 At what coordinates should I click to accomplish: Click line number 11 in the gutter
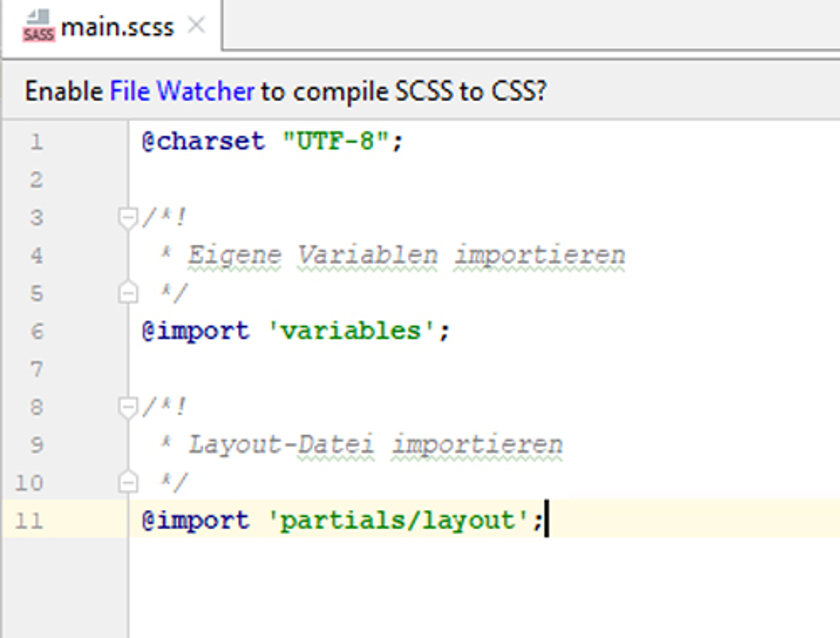(x=29, y=521)
